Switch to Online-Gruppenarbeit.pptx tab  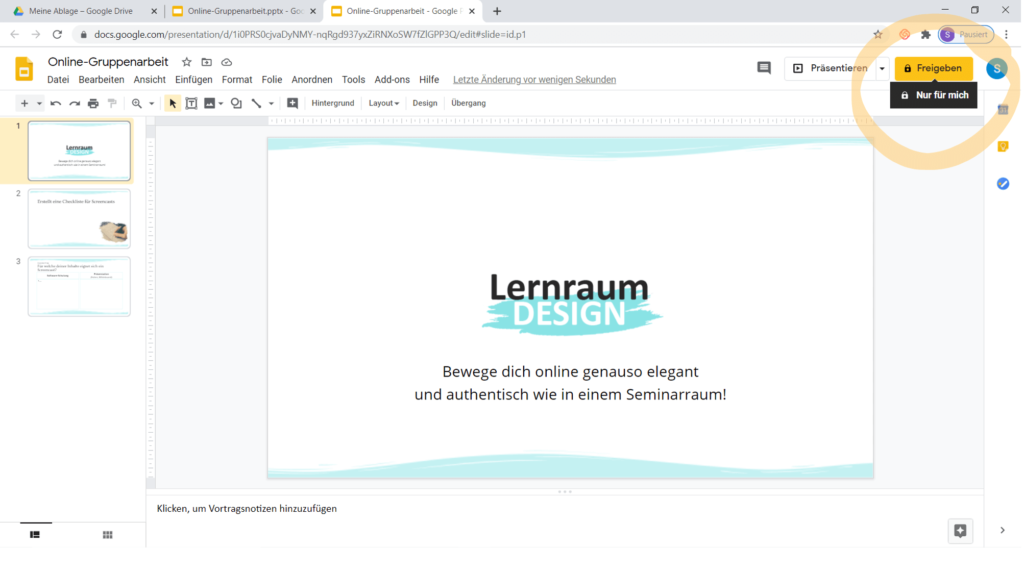pos(244,11)
